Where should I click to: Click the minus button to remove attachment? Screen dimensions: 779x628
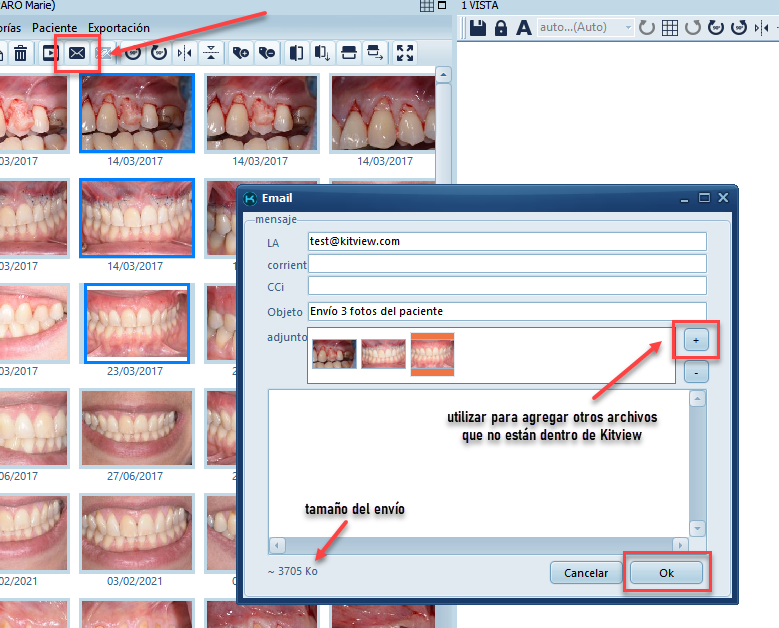696,372
